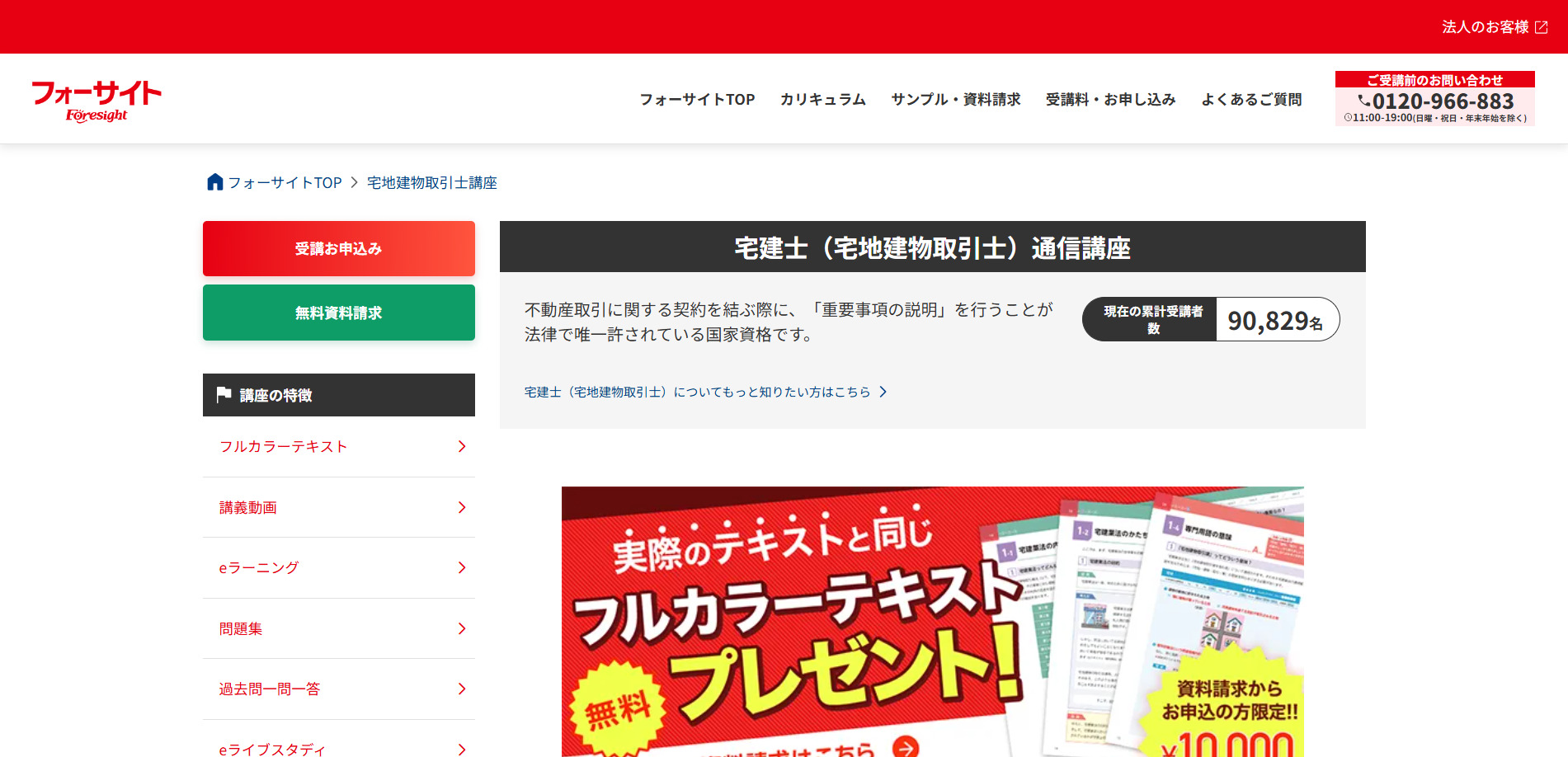1568x757 pixels.
Task: Click the ご受講前のお問い合わせ phone box
Action: tap(1435, 98)
